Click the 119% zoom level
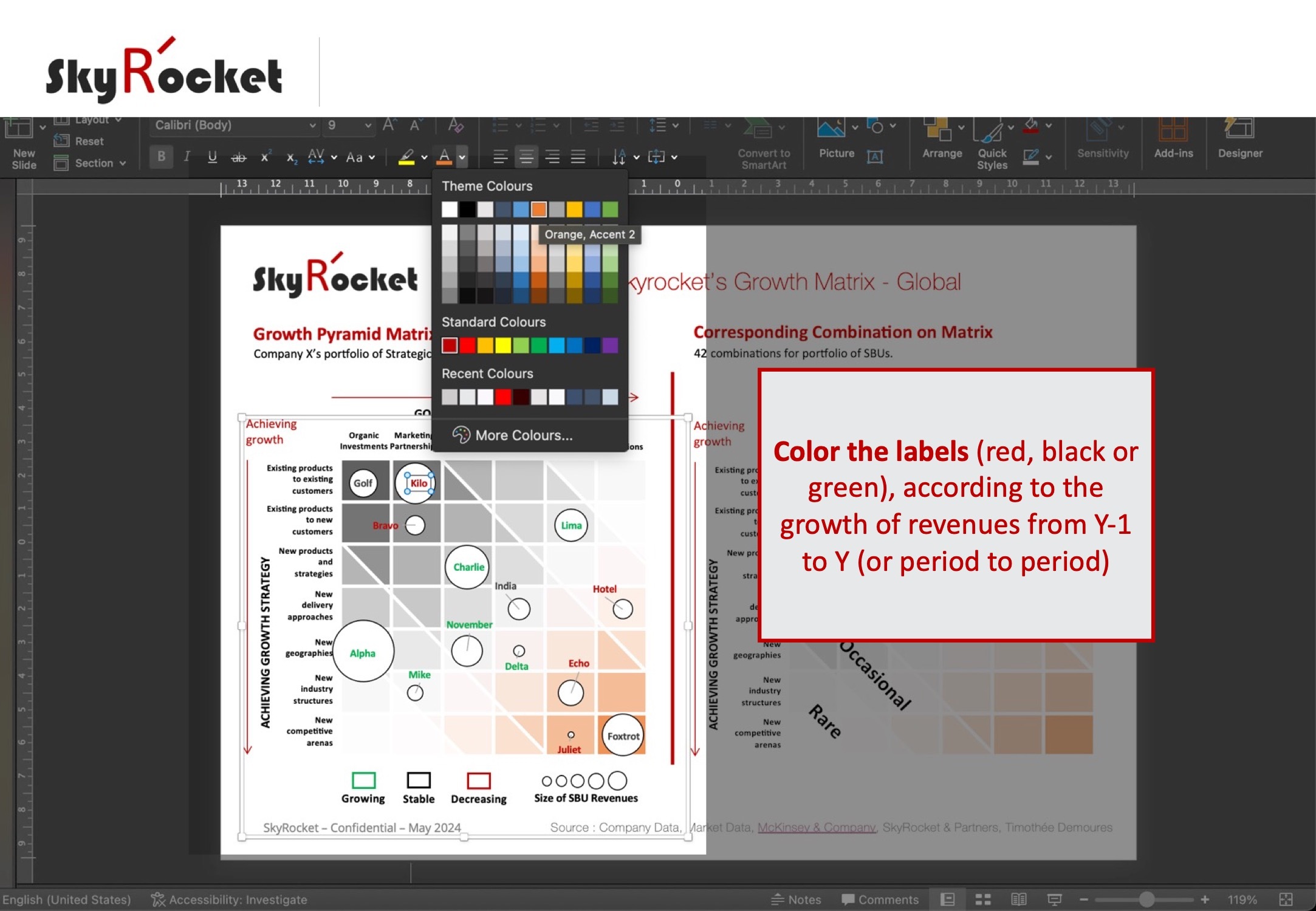Screen dimensions: 1316x911 [1242, 899]
